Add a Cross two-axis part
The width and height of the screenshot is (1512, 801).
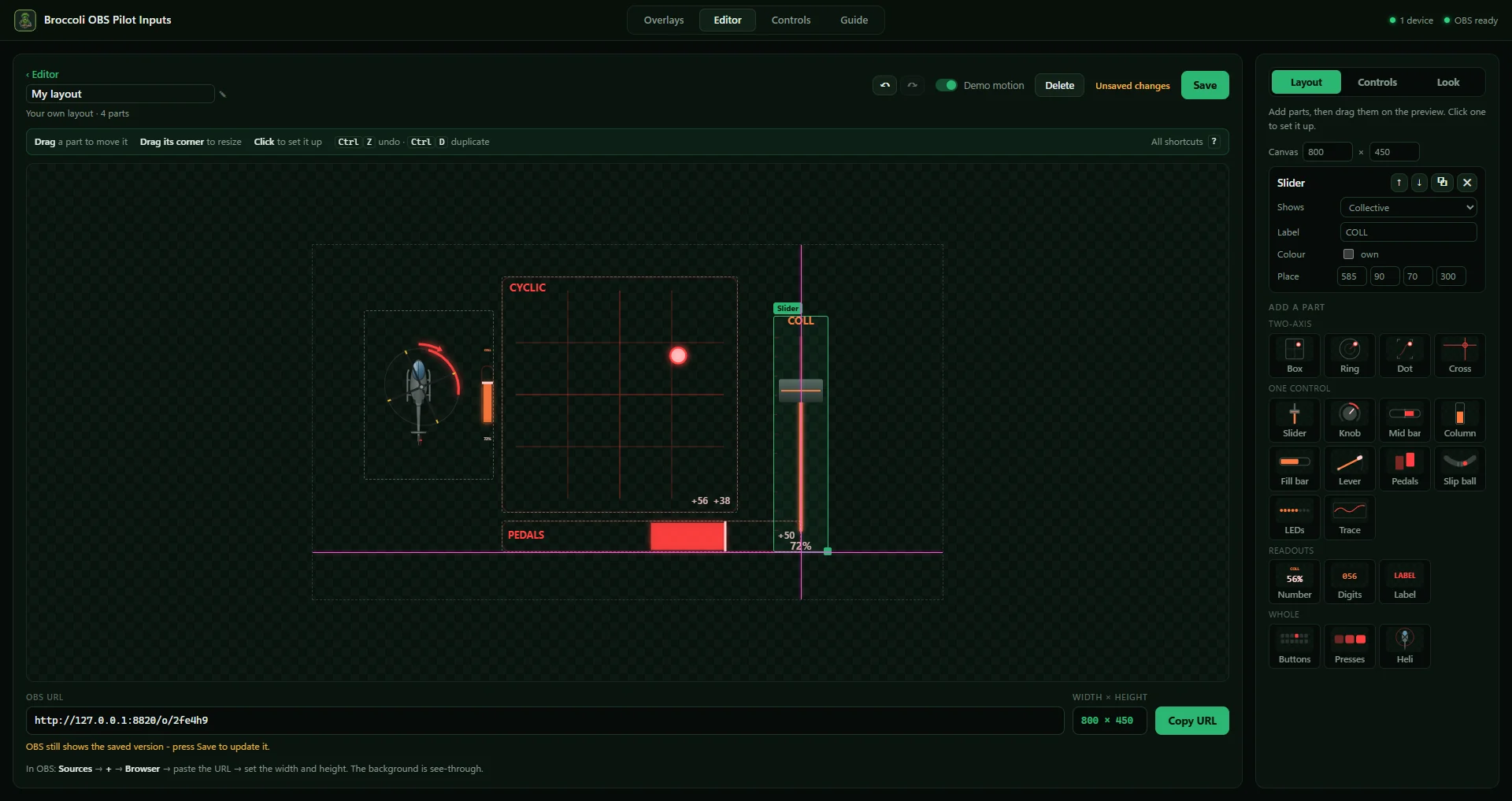(1460, 355)
